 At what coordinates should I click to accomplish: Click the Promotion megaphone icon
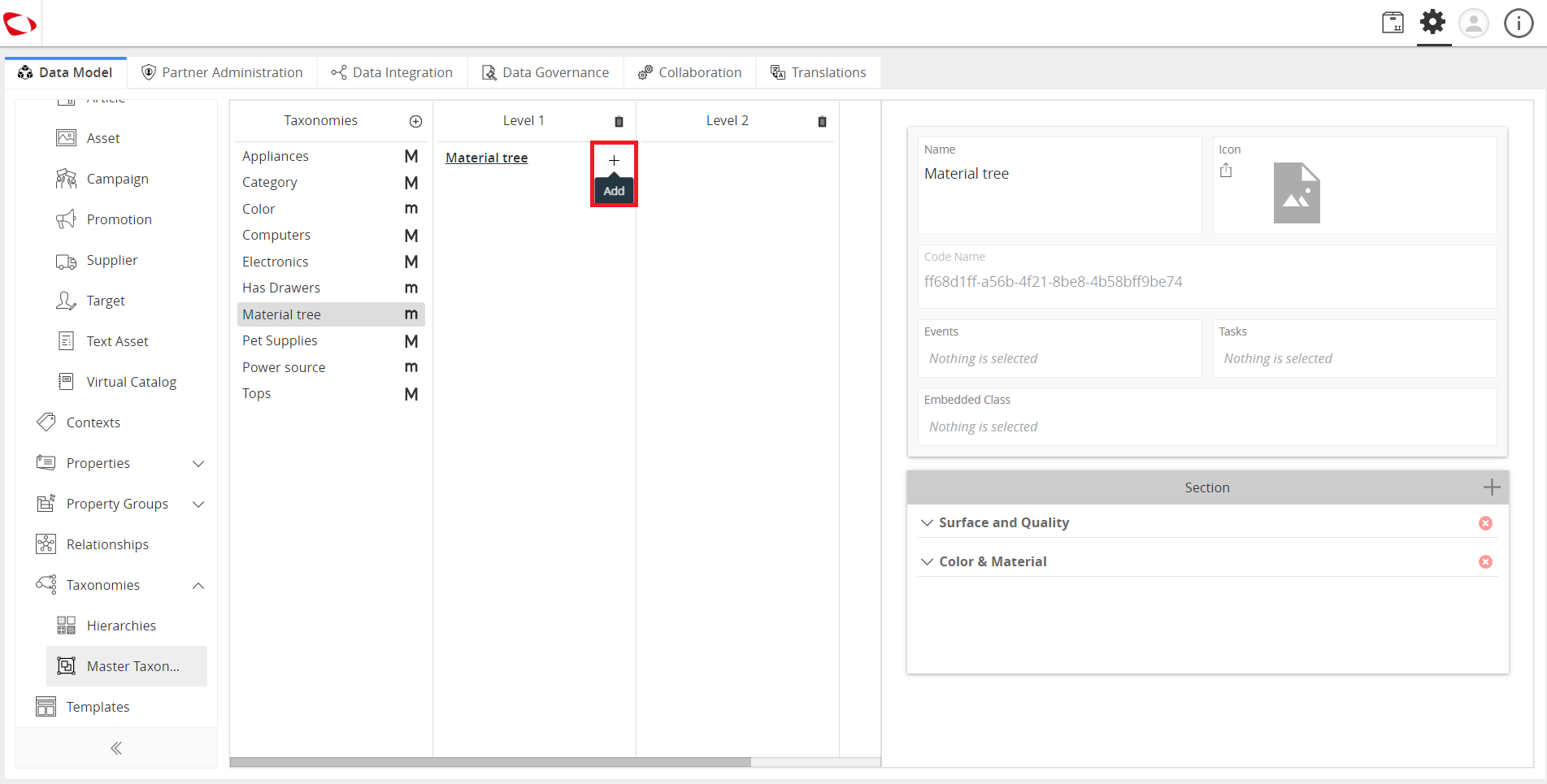coord(66,219)
